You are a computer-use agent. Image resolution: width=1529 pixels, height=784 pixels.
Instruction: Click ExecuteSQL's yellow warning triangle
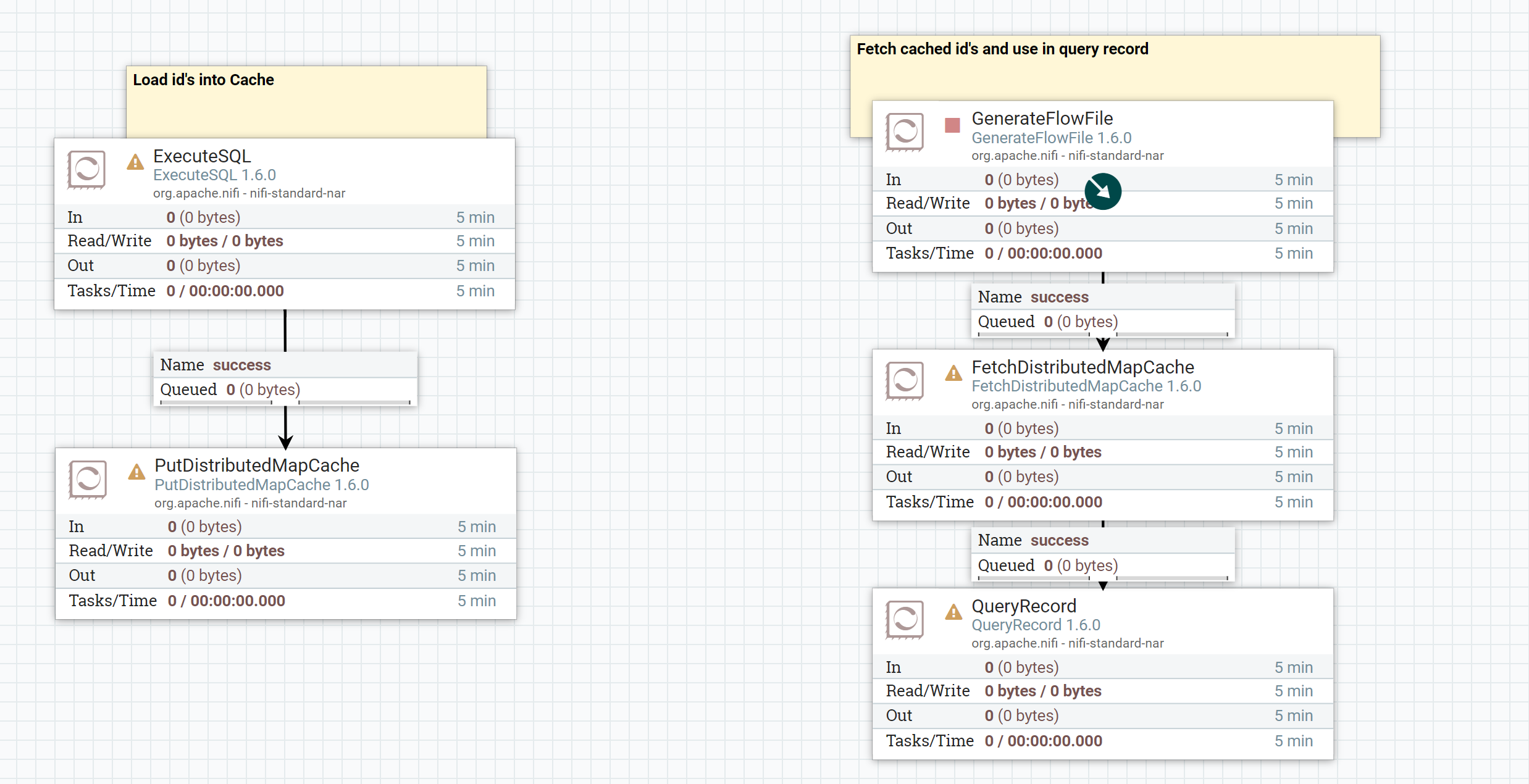click(x=135, y=163)
